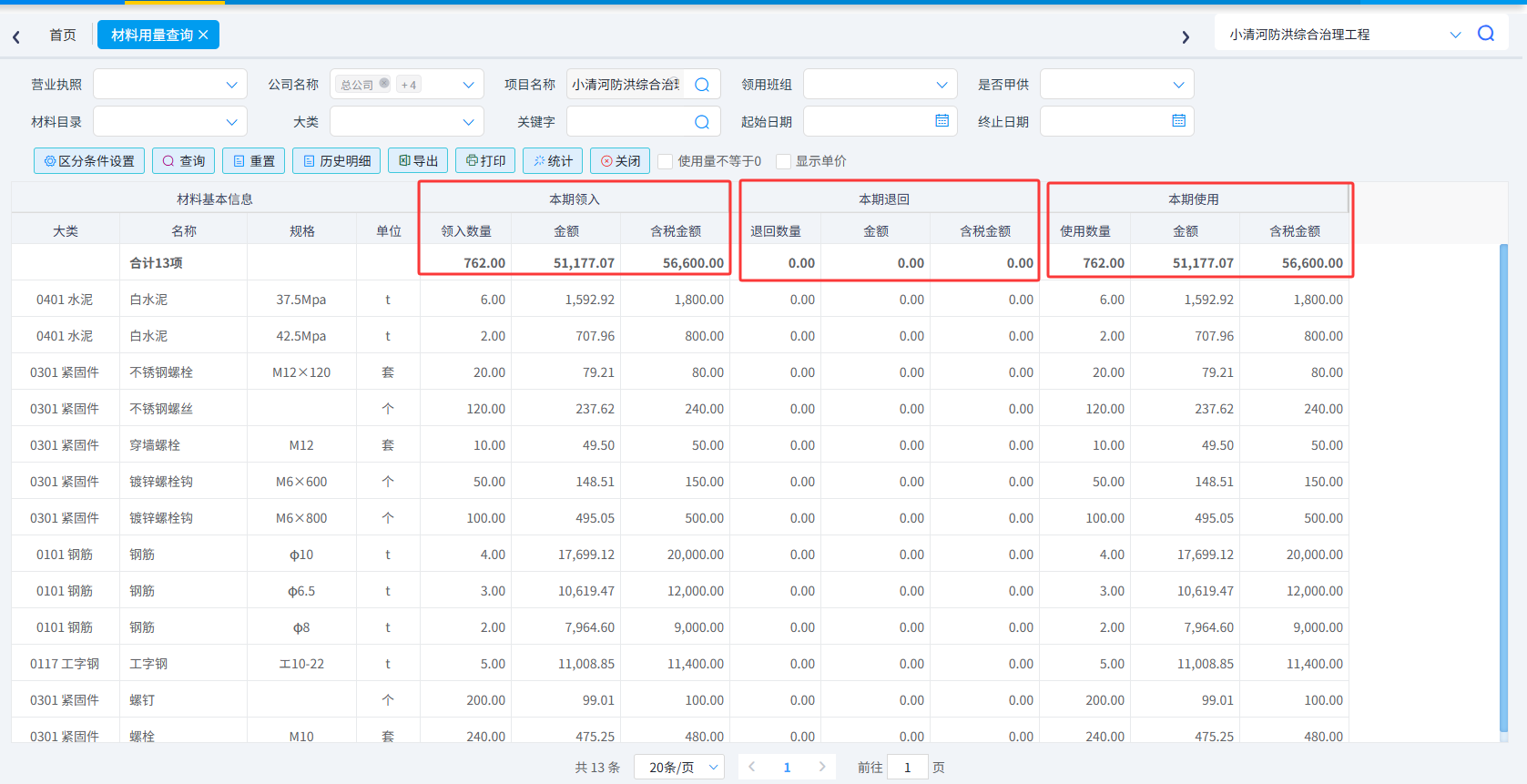Screen dimensions: 1527x784
Task: Close the 材料用量查询 tab
Action: (203, 35)
